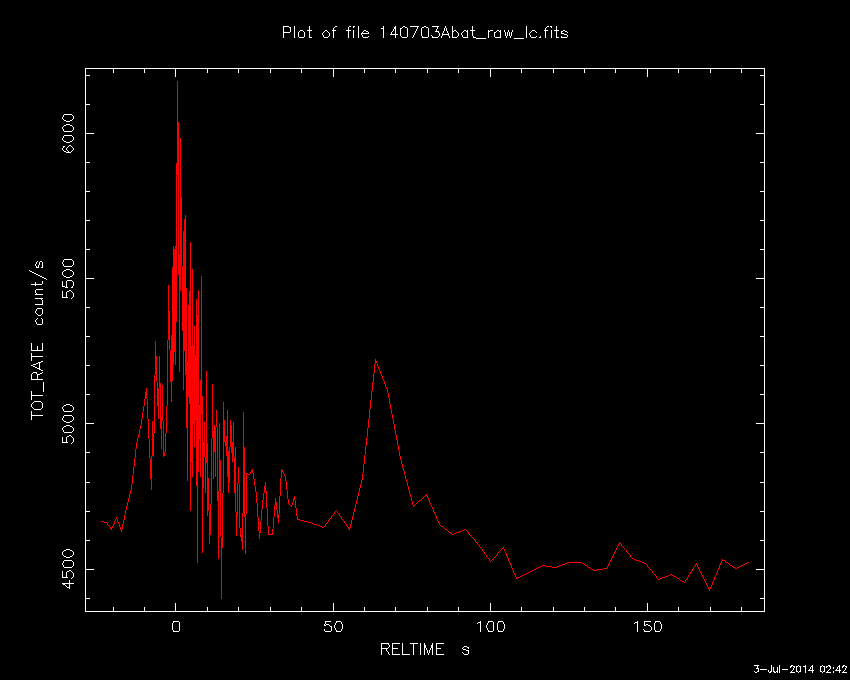Click the y-axis label 'TOT_RATE count/s'
This screenshot has height=680, width=850.
37,339
